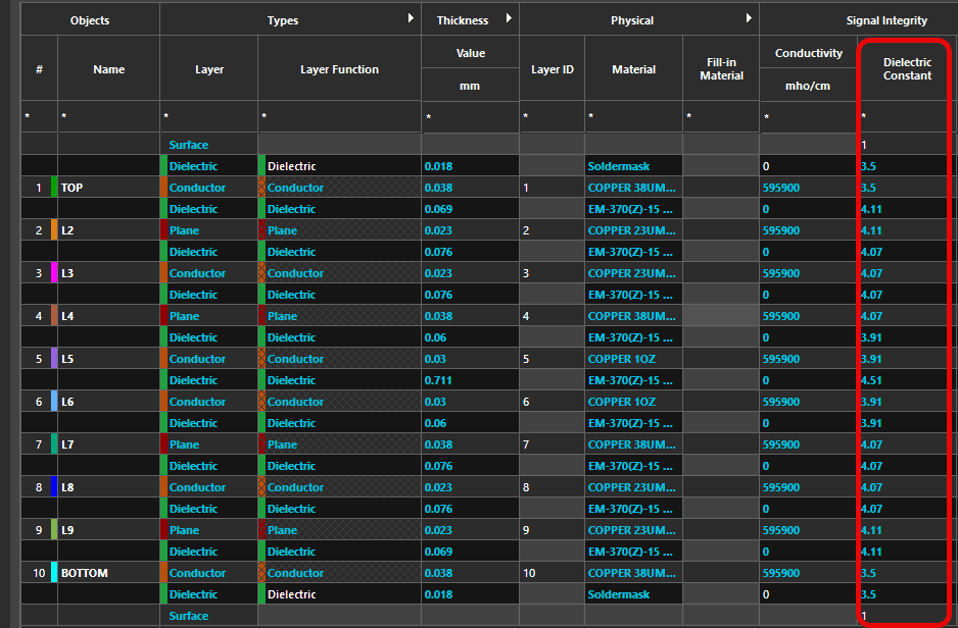Click the Layer ID column header

552,69
